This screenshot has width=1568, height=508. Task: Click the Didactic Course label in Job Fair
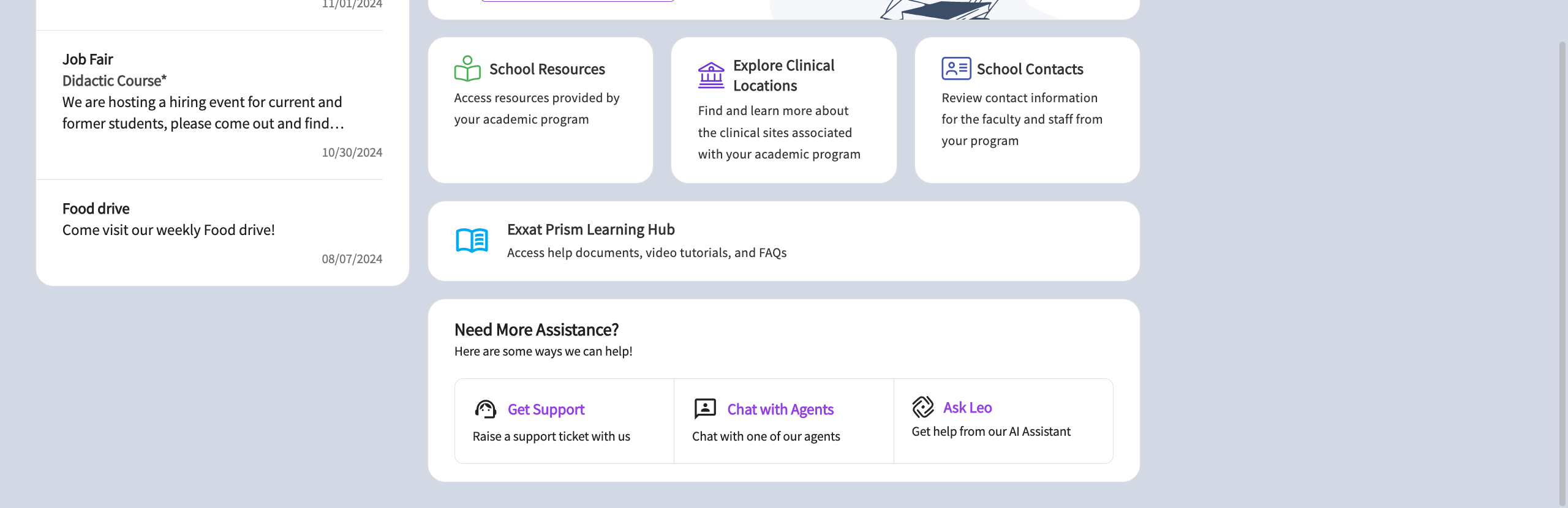click(x=114, y=81)
